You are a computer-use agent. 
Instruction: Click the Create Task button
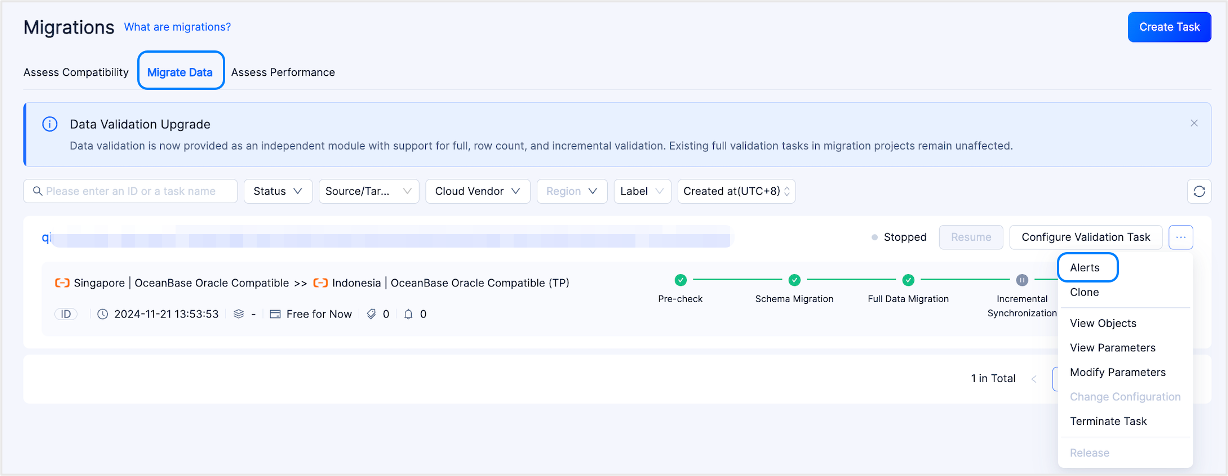(1169, 27)
